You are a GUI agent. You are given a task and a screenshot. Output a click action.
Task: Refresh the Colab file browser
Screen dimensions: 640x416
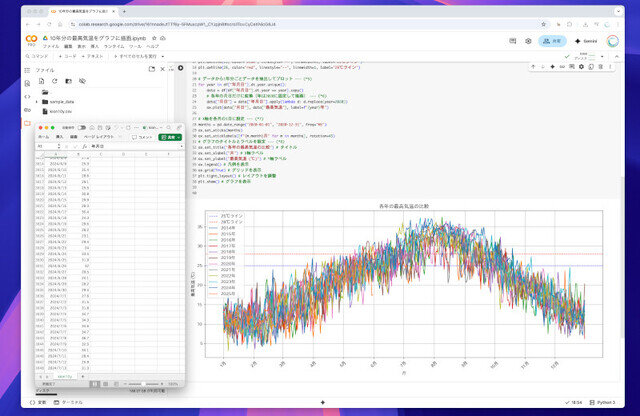(55, 81)
